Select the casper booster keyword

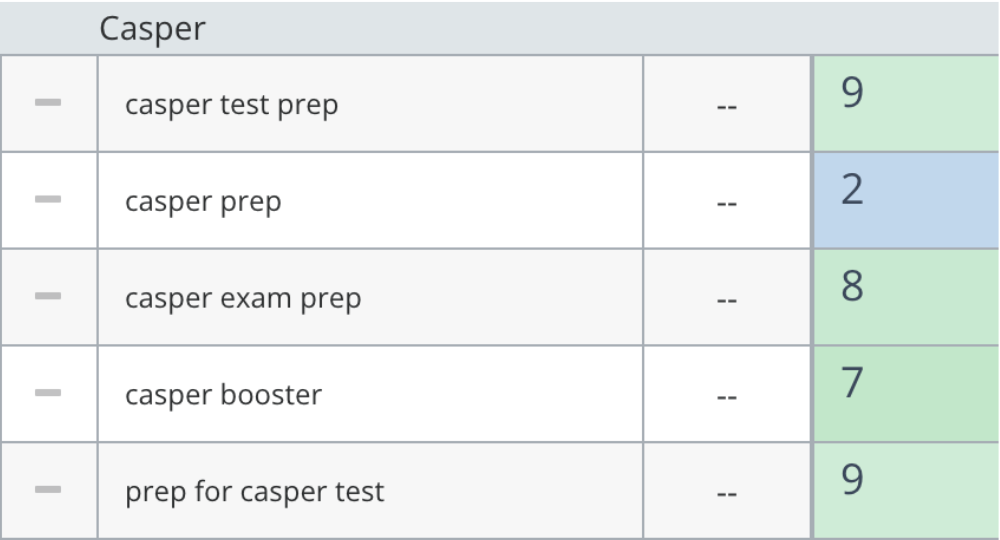(x=223, y=395)
